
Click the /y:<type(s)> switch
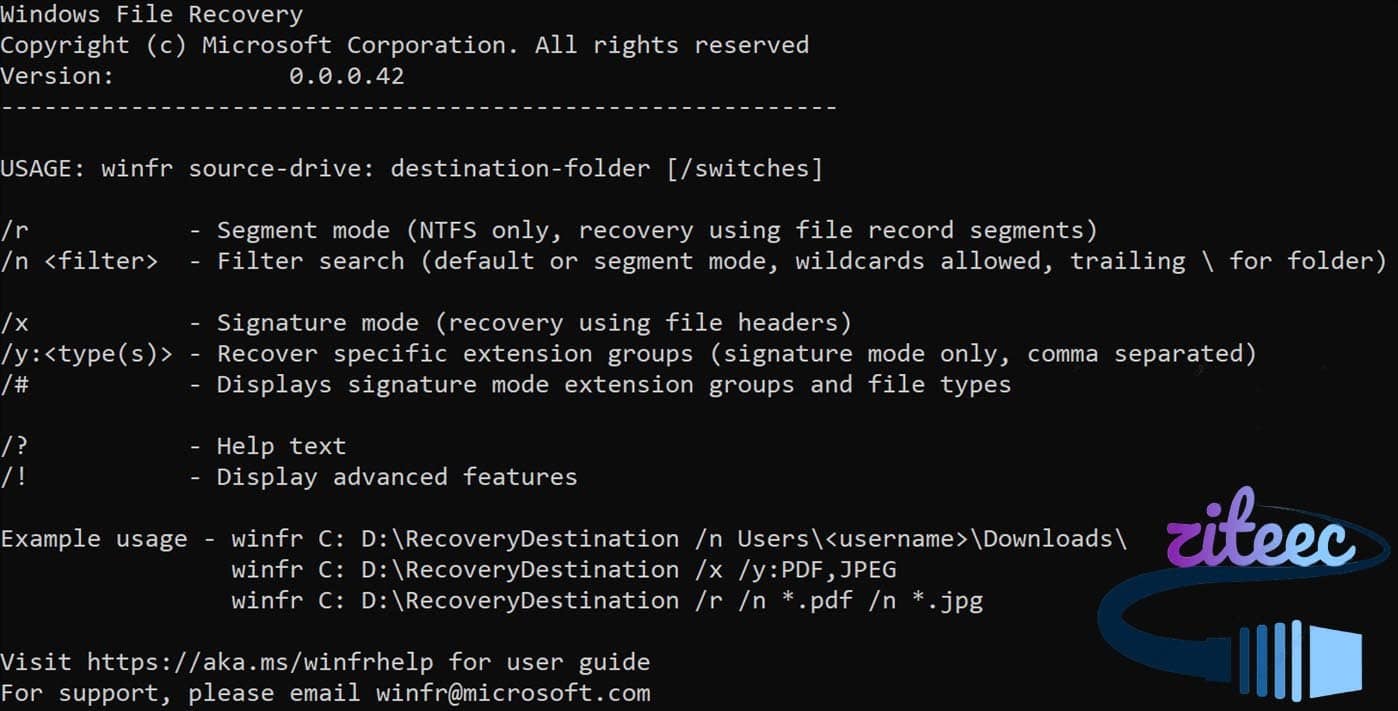pyautogui.click(x=86, y=354)
